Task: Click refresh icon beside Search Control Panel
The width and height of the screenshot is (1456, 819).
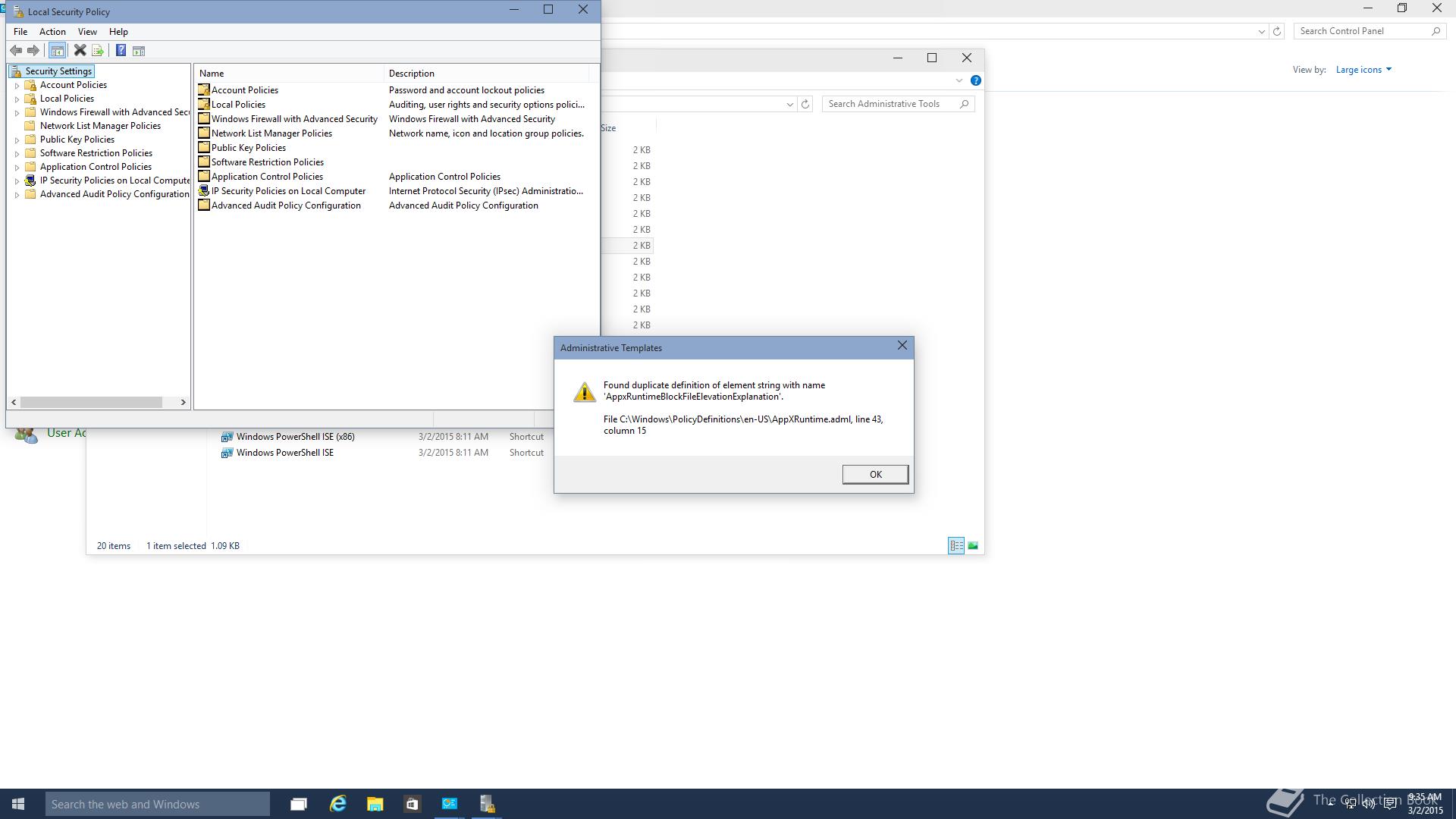Action: click(1277, 31)
